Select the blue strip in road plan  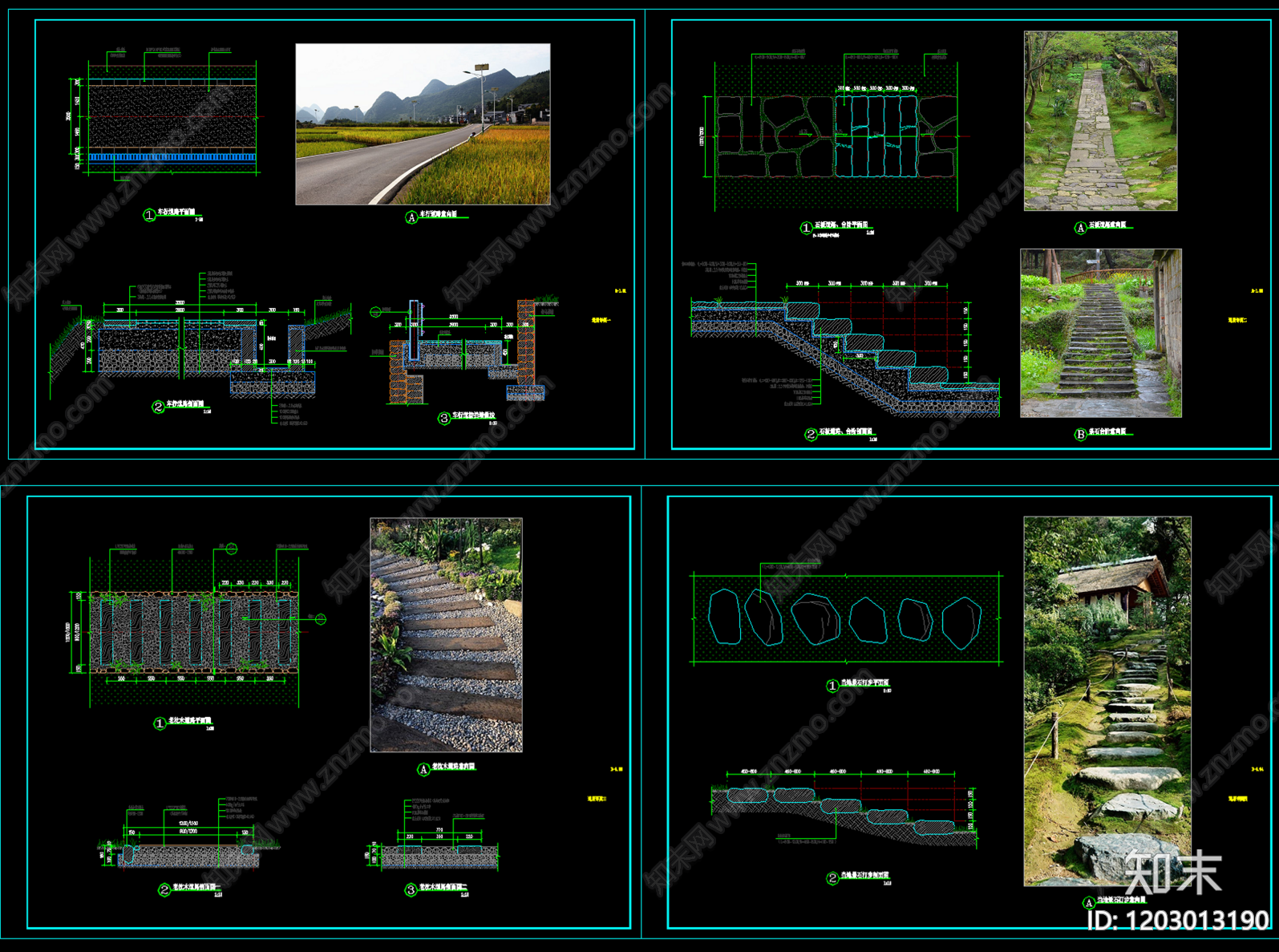(172, 157)
